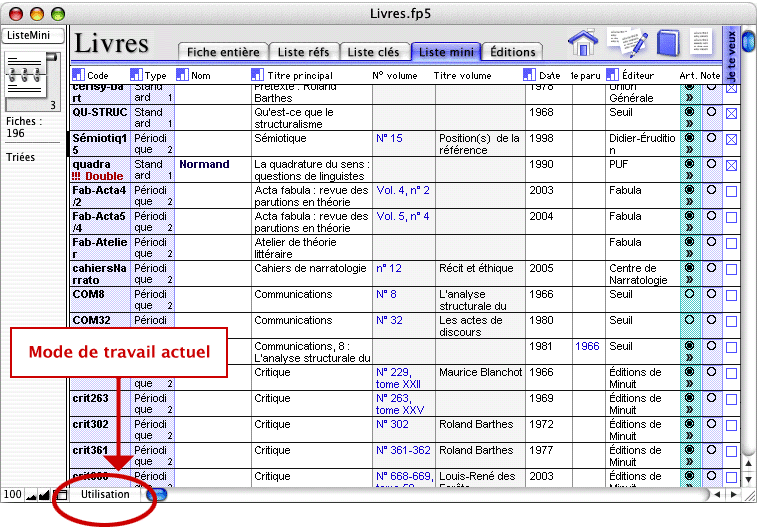Click the title cell Cahiers de narratologie
This screenshot has height=529, width=758.
click(x=311, y=274)
